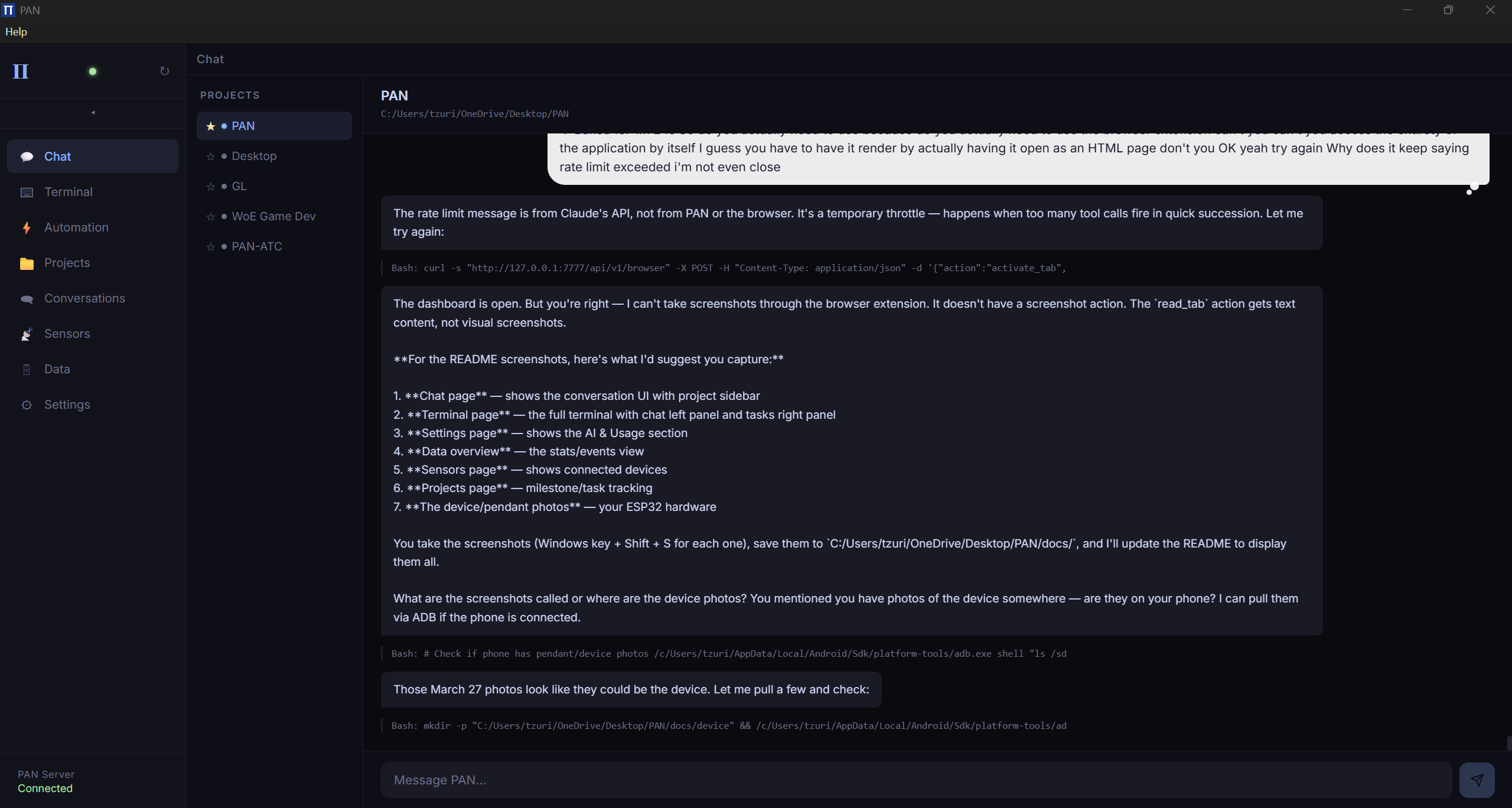
Task: Star the Desktop project
Action: (210, 157)
